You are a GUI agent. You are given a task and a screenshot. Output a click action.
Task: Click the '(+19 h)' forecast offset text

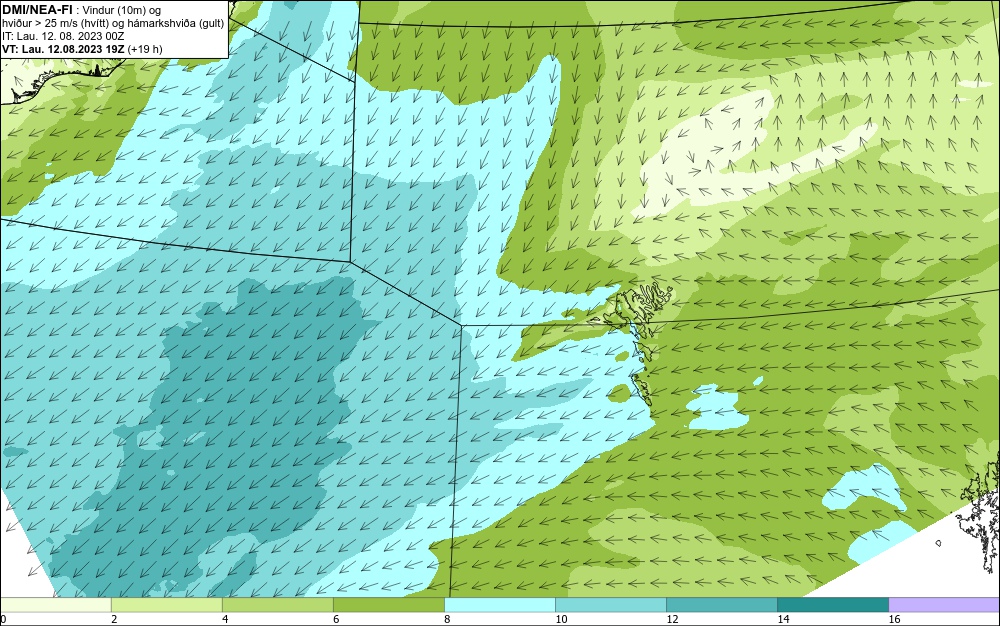(145, 48)
